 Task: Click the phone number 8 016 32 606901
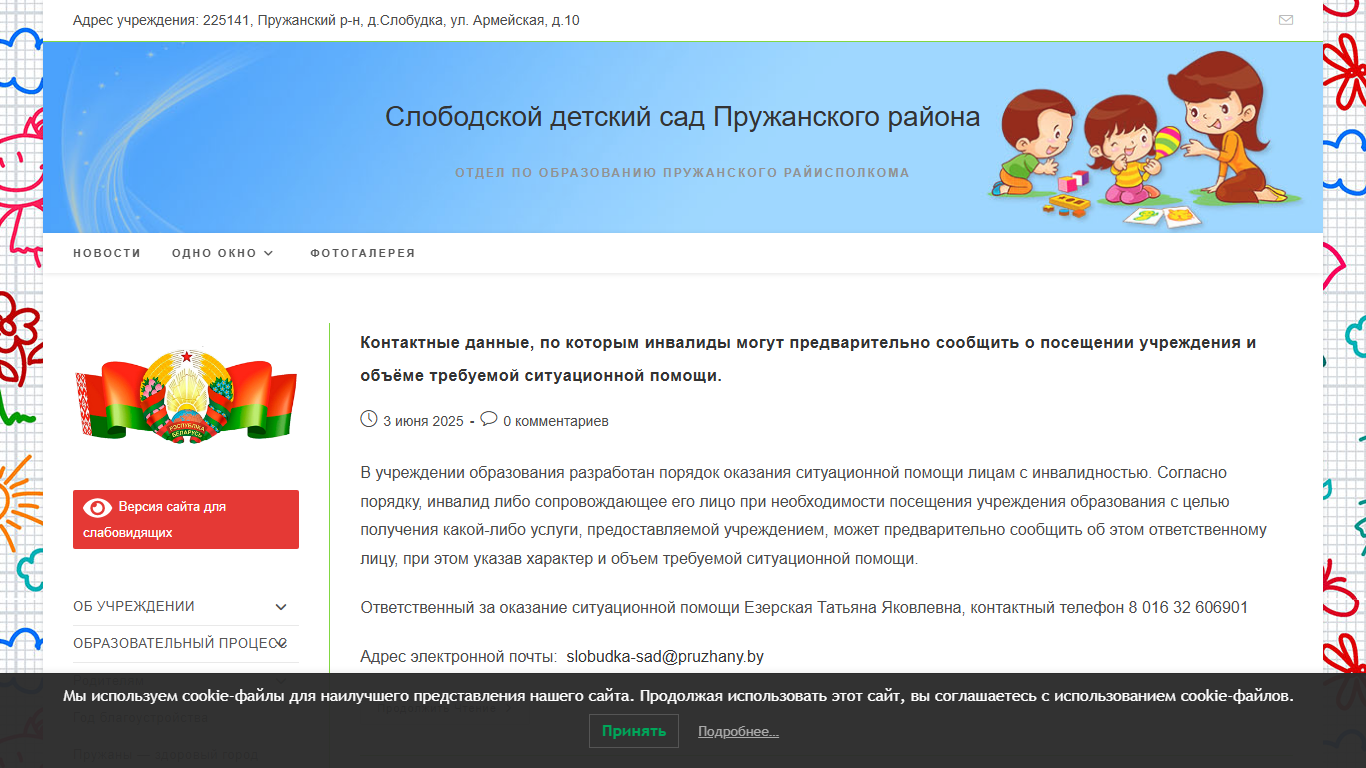pos(1188,608)
